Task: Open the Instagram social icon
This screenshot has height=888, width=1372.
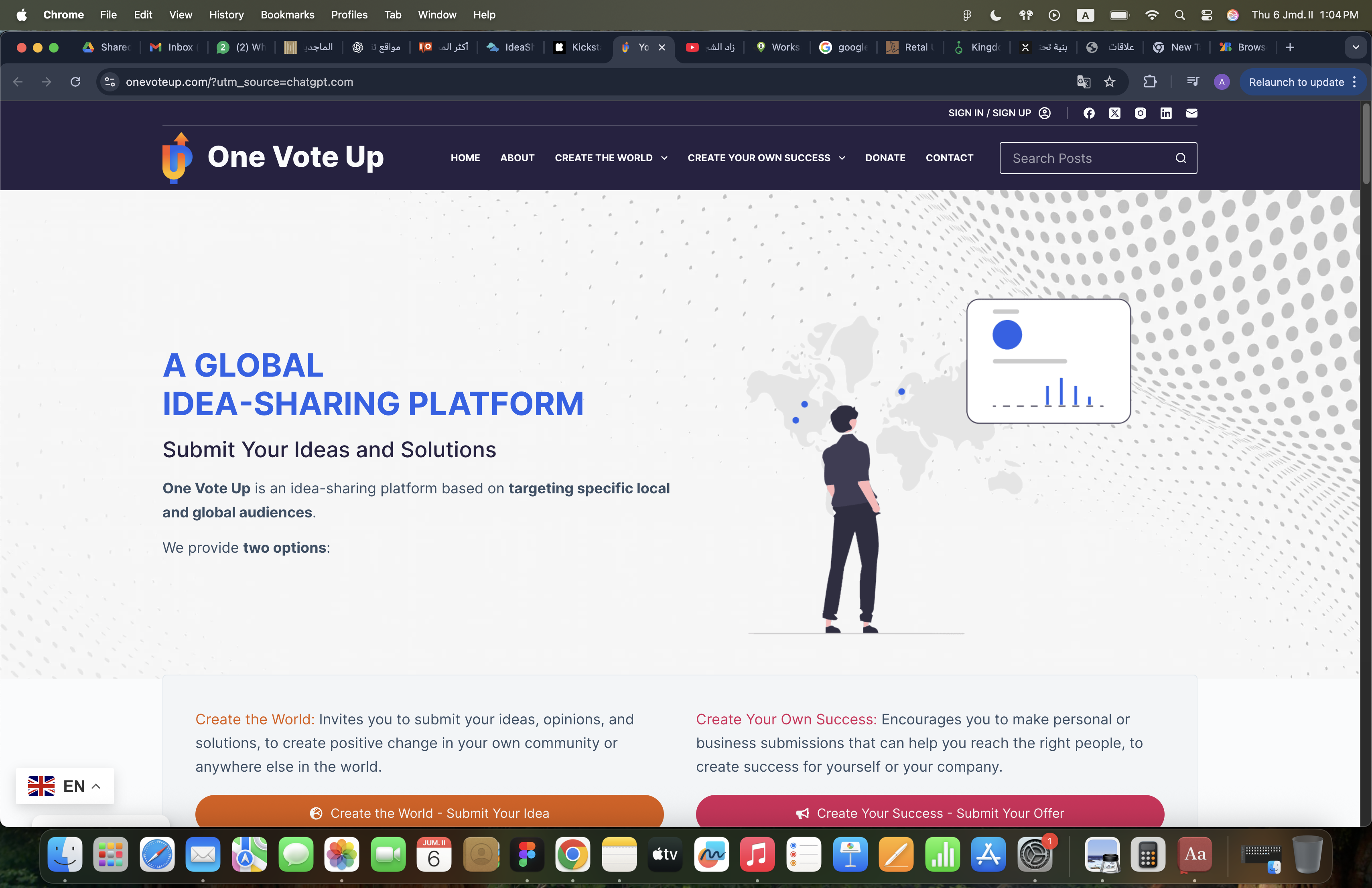Action: (1140, 113)
